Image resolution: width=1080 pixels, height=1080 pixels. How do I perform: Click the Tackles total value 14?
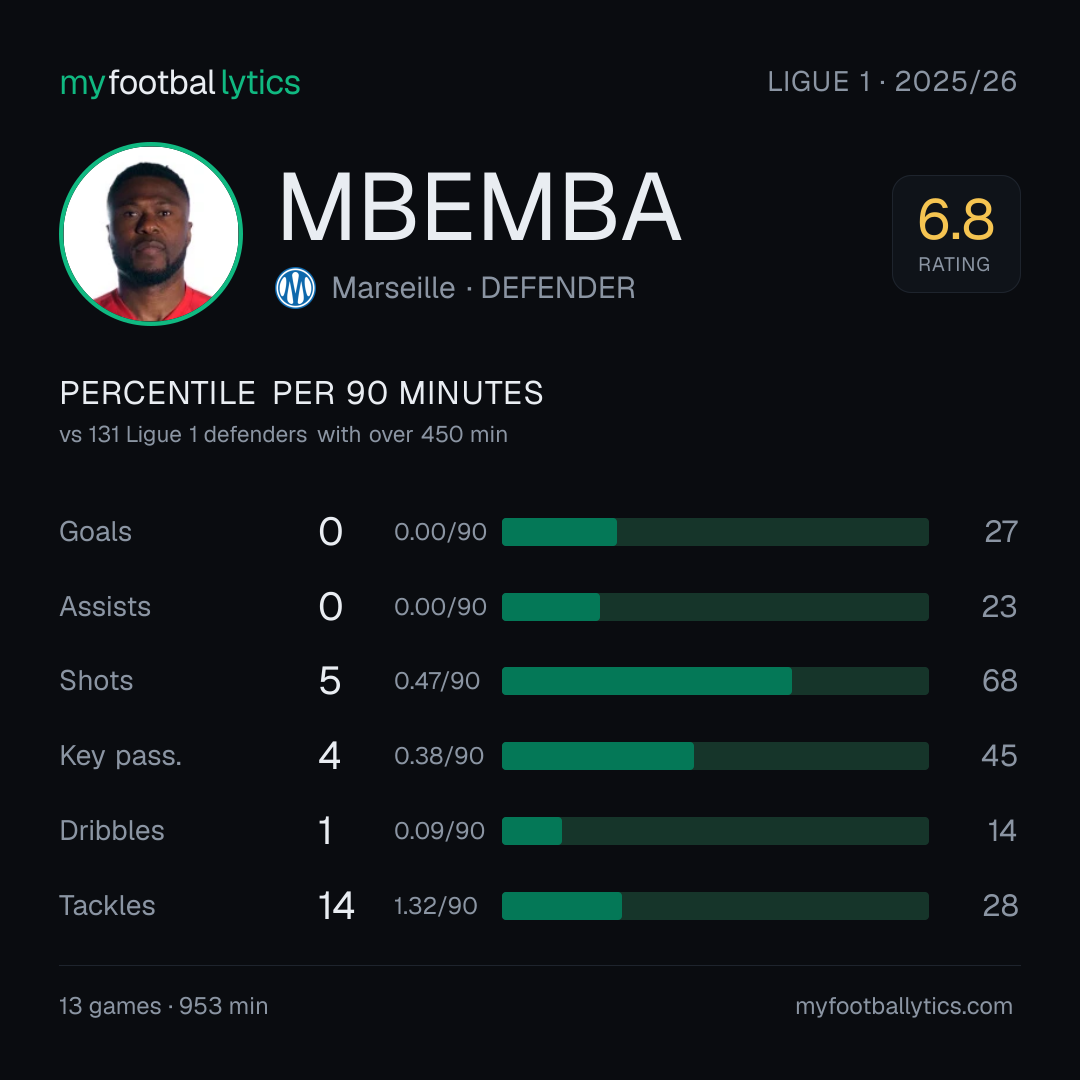[x=336, y=906]
